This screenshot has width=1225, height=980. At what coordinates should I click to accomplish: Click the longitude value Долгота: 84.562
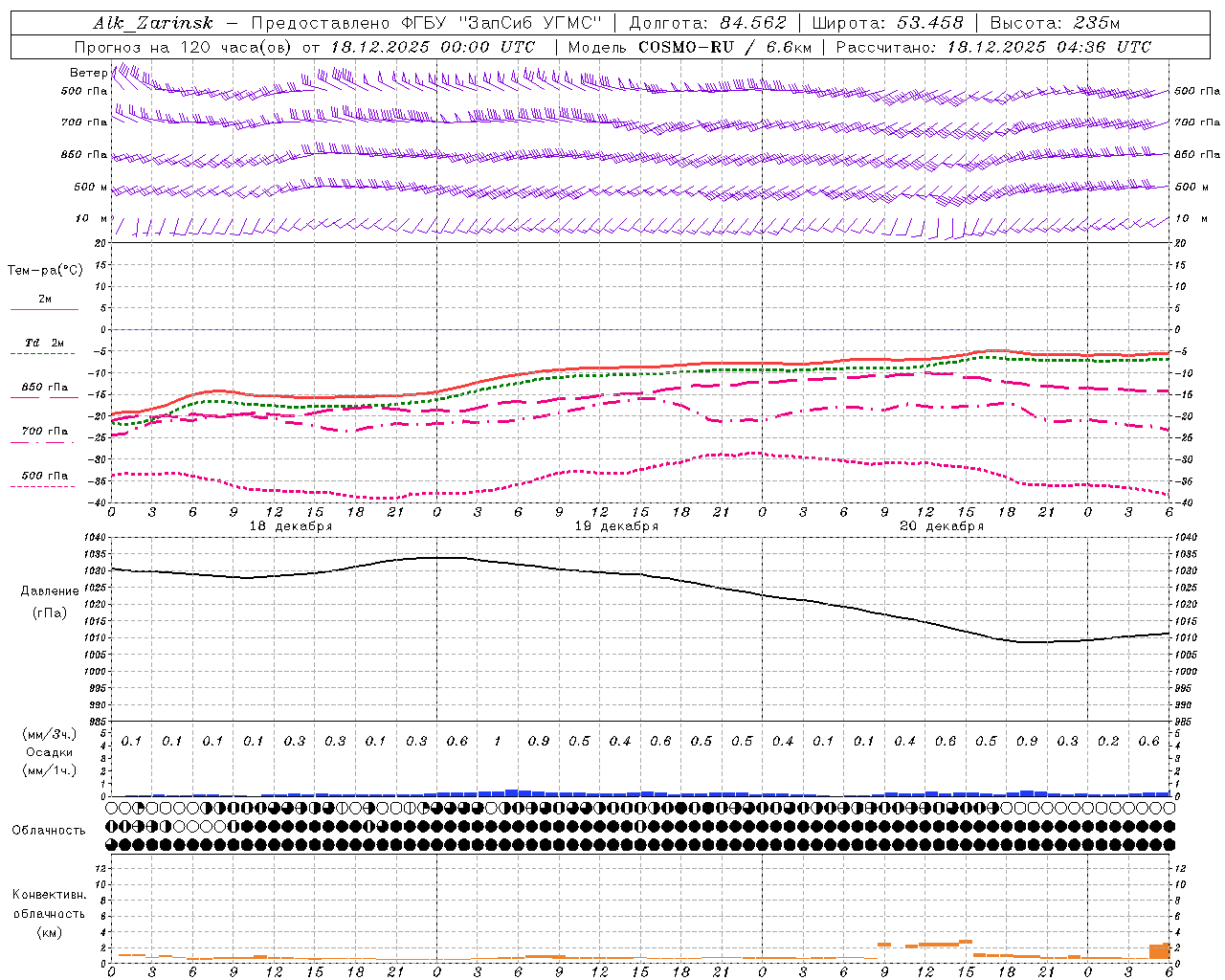point(707,23)
